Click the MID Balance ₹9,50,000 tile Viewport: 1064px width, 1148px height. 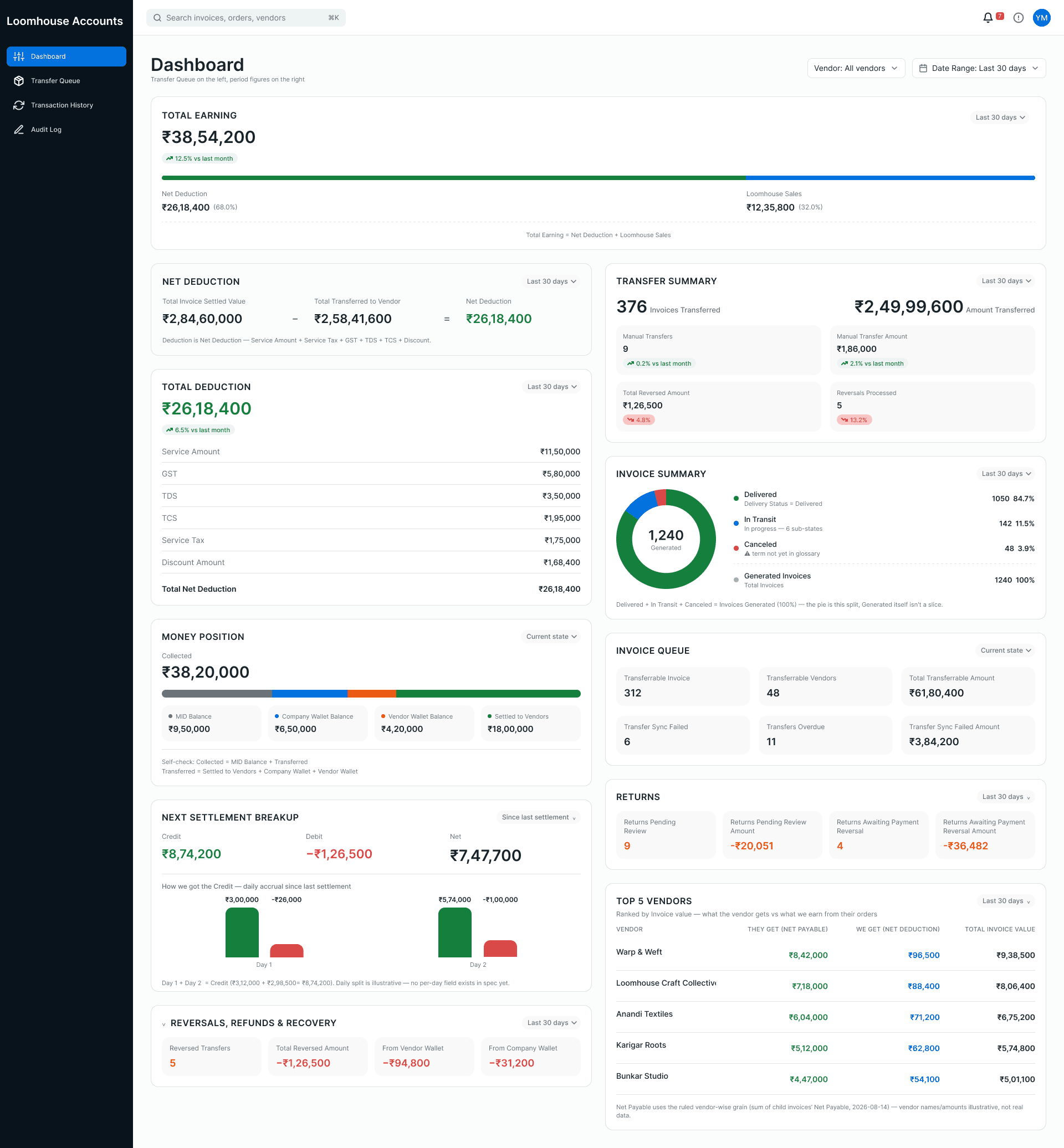[x=211, y=723]
